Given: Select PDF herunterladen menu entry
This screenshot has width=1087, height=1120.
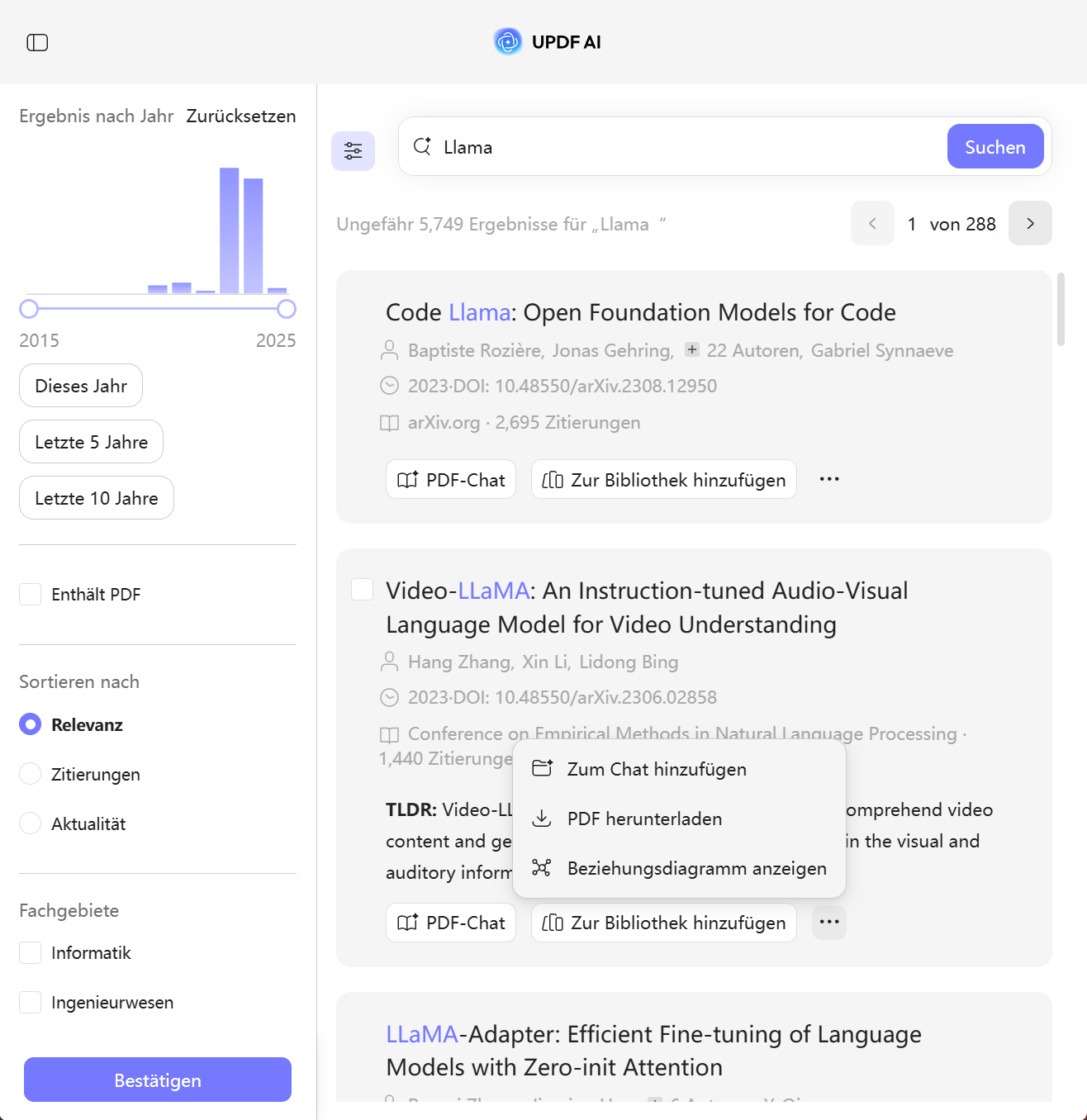Looking at the screenshot, I should 644,819.
